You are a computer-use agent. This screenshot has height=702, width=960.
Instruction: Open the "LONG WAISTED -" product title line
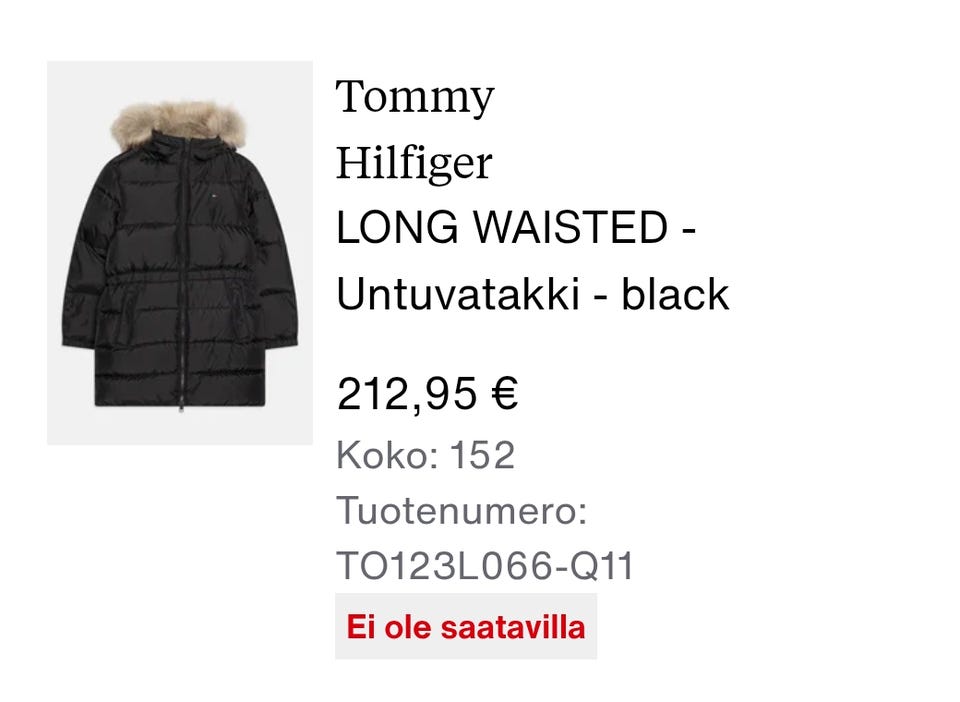tap(516, 228)
